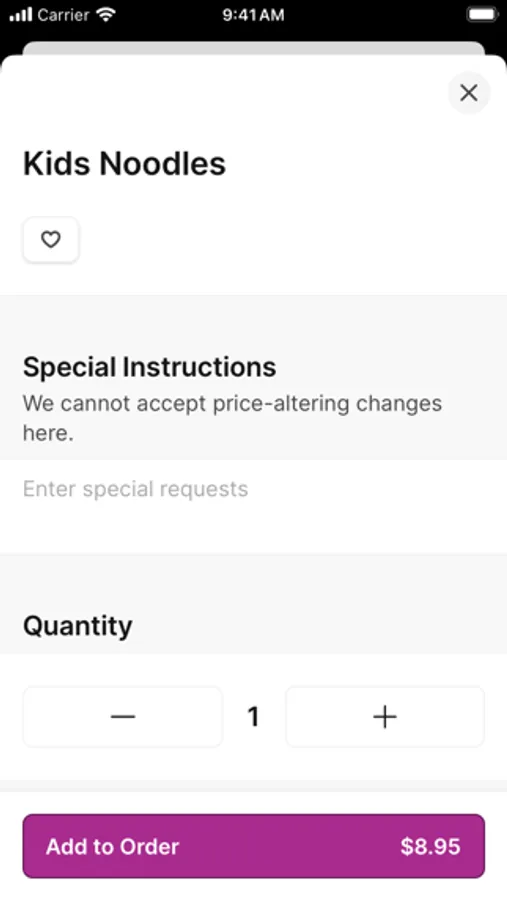507x900 pixels.
Task: Tap the Carrier label in the status bar
Action: pos(63,15)
